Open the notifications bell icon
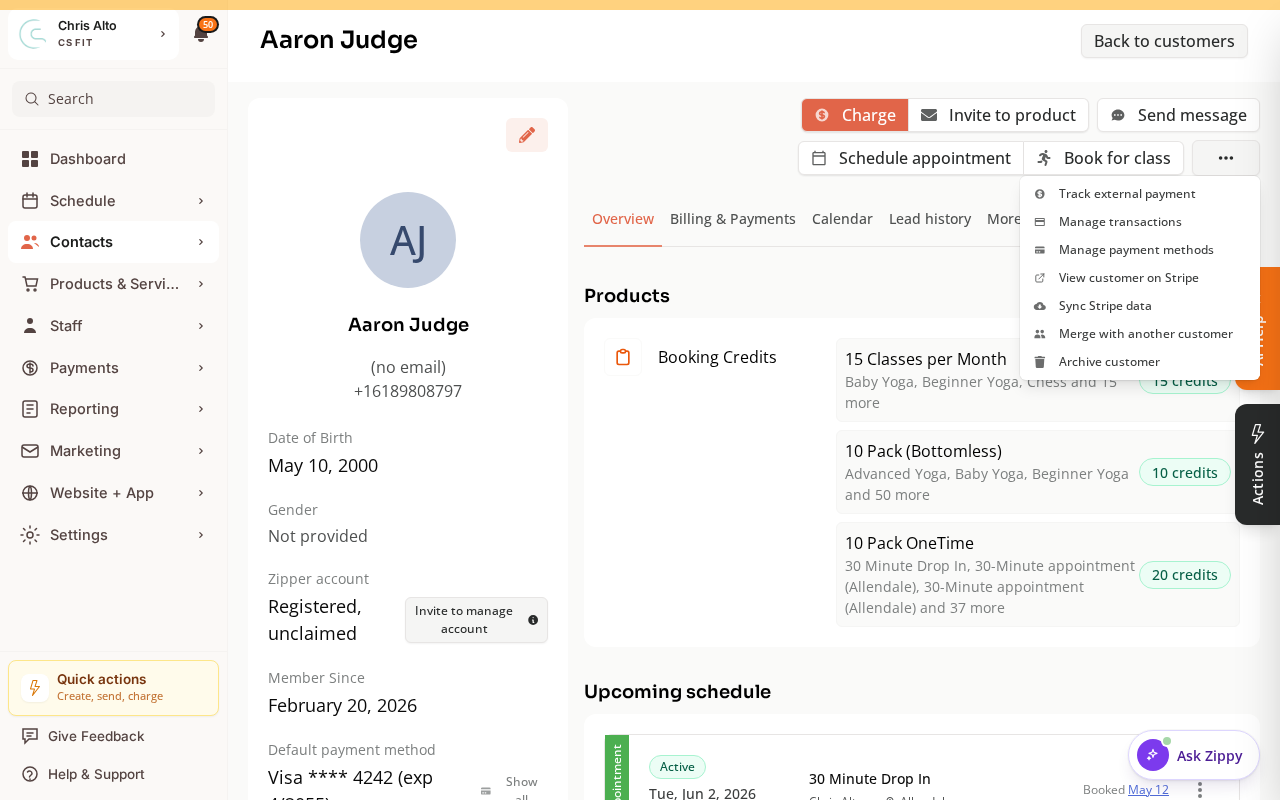1280x800 pixels. tap(201, 34)
